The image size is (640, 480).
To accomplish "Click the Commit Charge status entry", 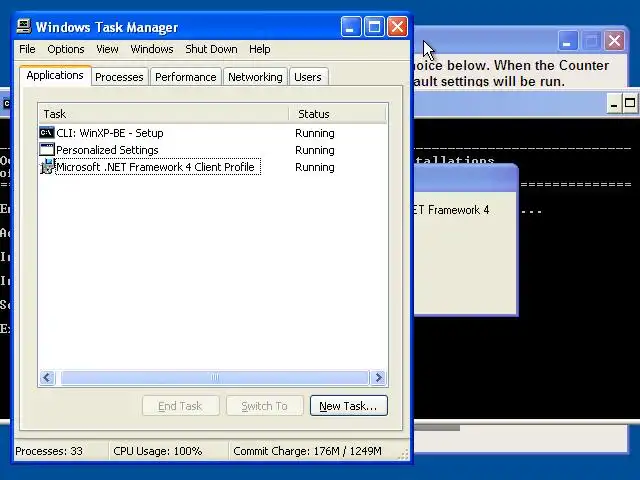I will 307,451.
